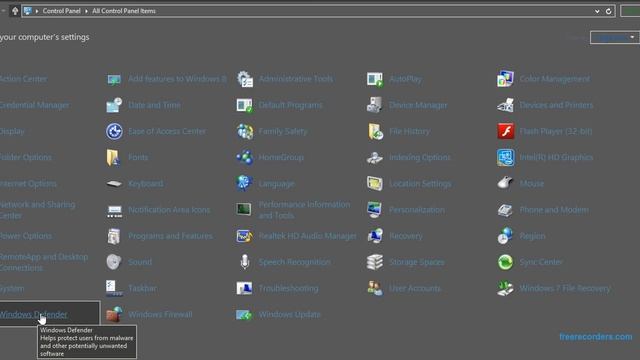The image size is (640, 360).
Task: Select Control Panel in the breadcrumb path
Action: (62, 11)
